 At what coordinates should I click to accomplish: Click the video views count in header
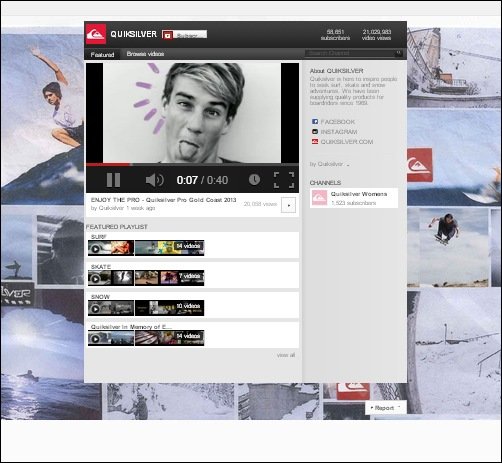pos(377,35)
